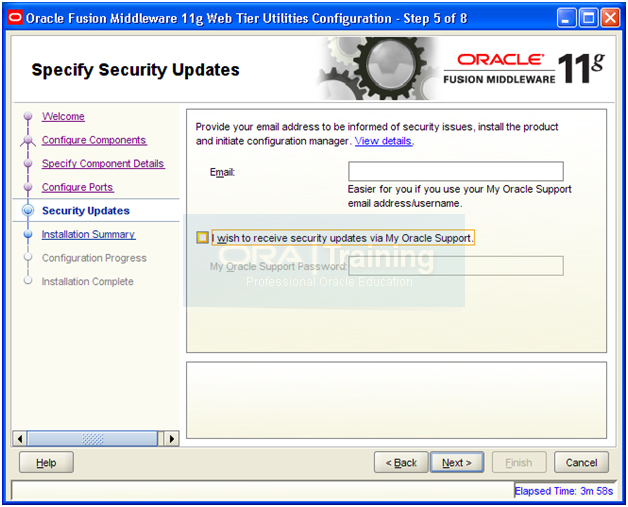The height and width of the screenshot is (507, 628).
Task: Open Specify Component Details step
Action: tap(103, 164)
